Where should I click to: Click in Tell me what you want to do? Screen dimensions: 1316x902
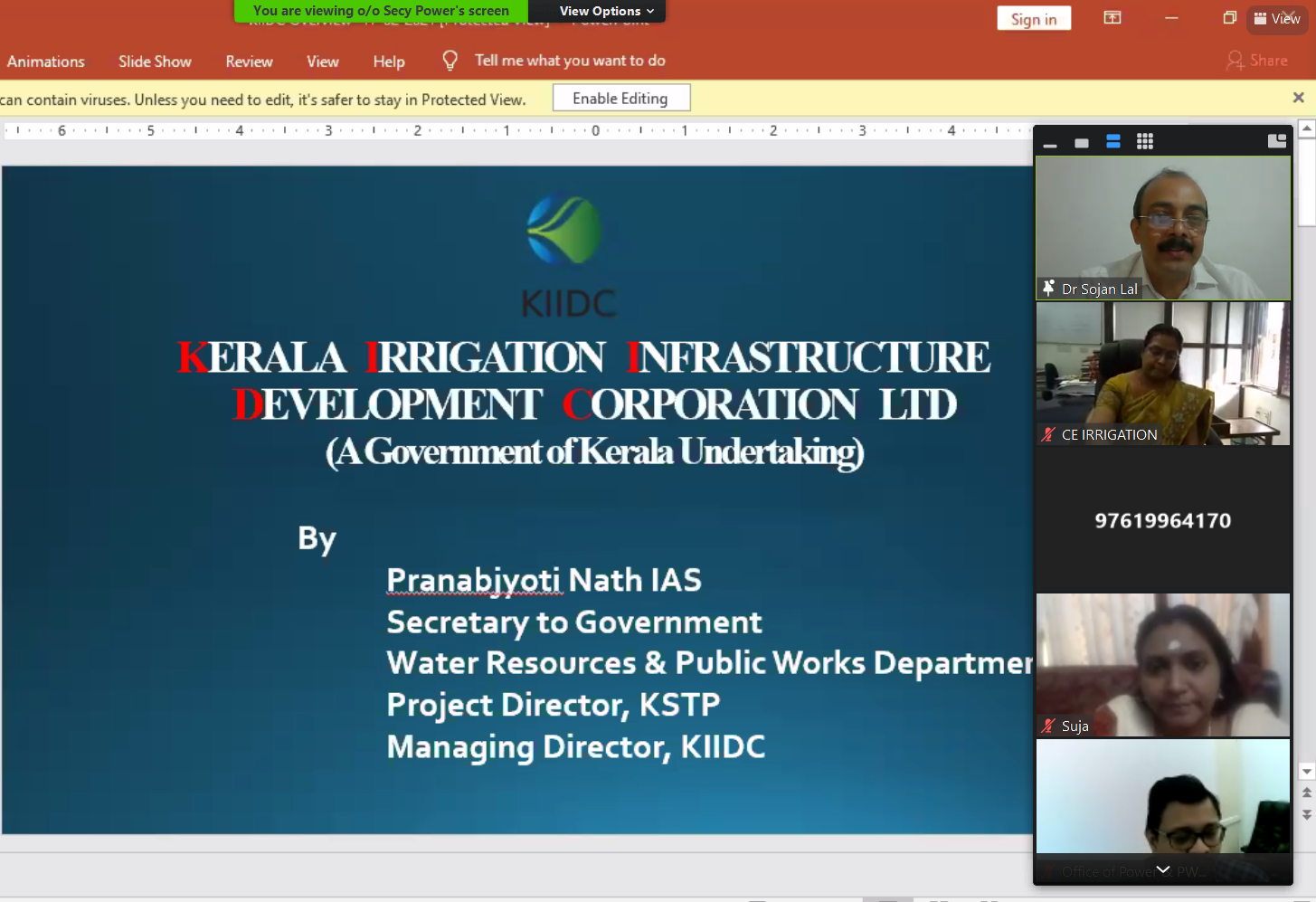[x=570, y=61]
